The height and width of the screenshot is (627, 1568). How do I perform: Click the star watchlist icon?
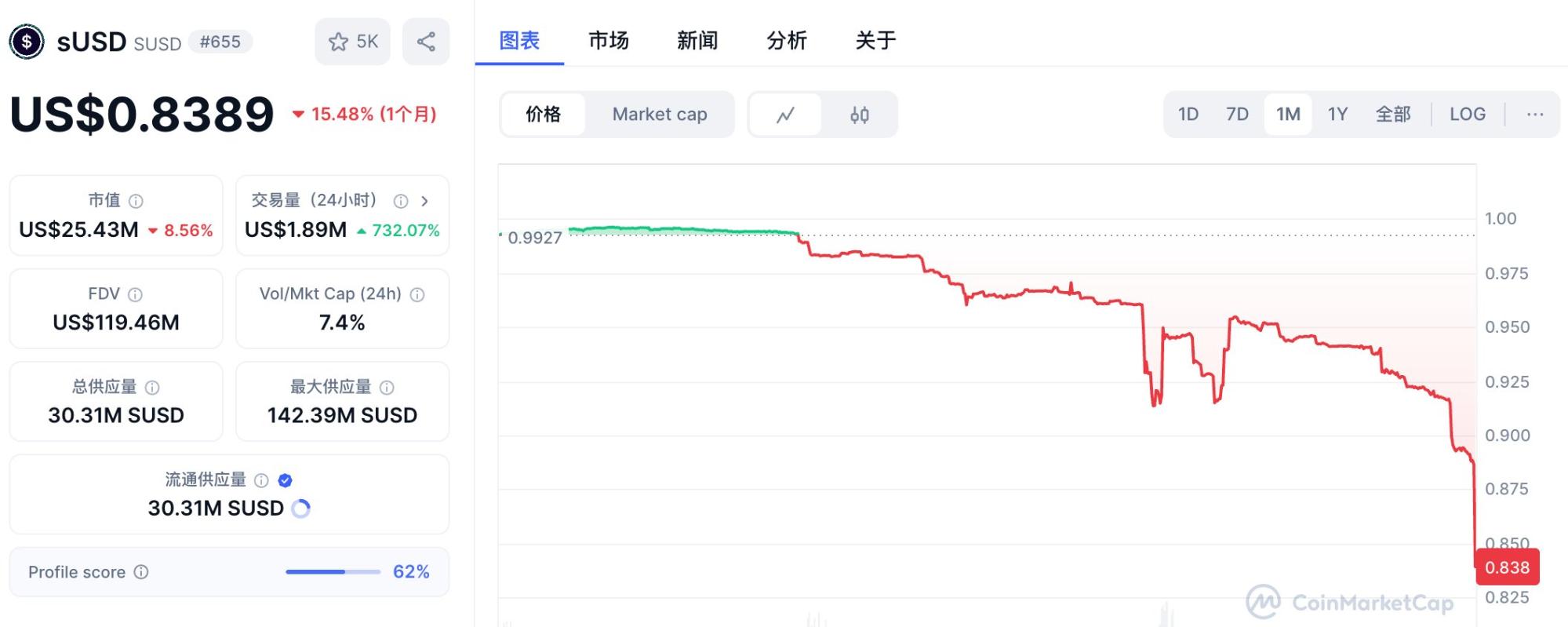[x=339, y=42]
